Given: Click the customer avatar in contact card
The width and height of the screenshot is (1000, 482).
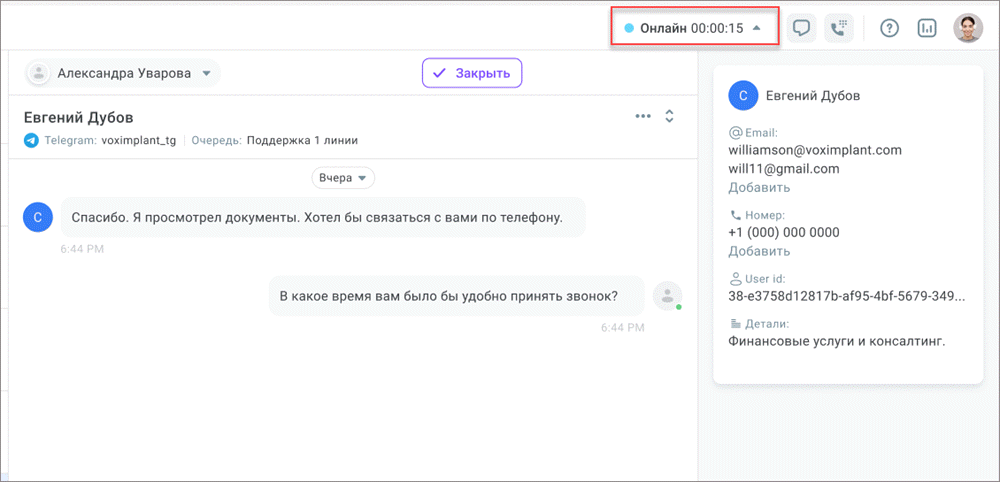Looking at the screenshot, I should tap(742, 96).
